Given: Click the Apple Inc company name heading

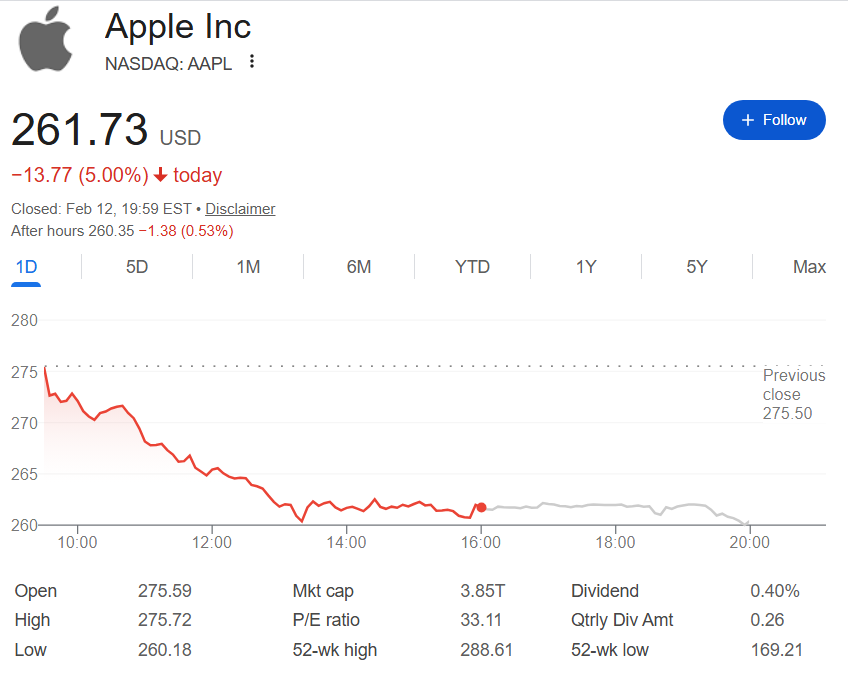Looking at the screenshot, I should tap(177, 27).
